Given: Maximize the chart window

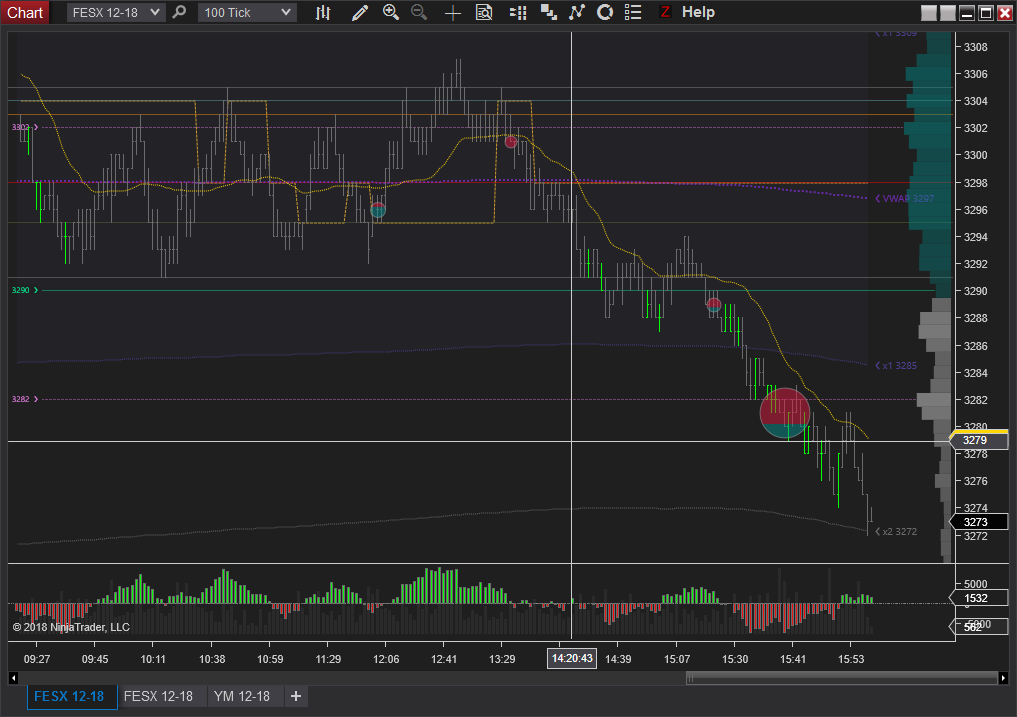Looking at the screenshot, I should tap(986, 13).
